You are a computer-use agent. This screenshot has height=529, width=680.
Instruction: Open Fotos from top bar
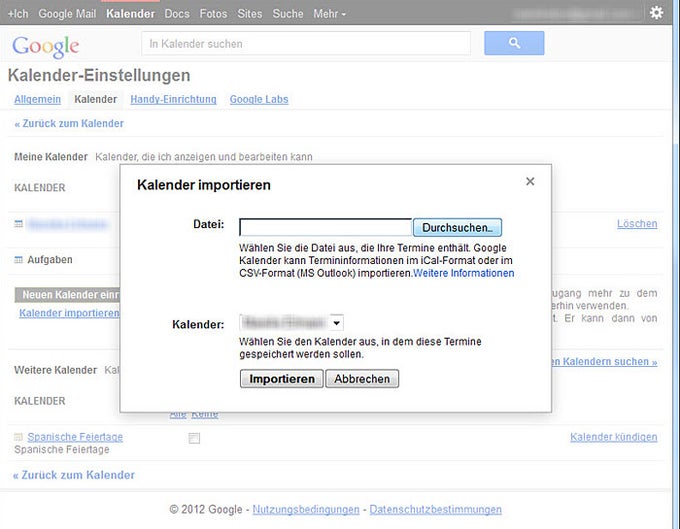(x=213, y=14)
